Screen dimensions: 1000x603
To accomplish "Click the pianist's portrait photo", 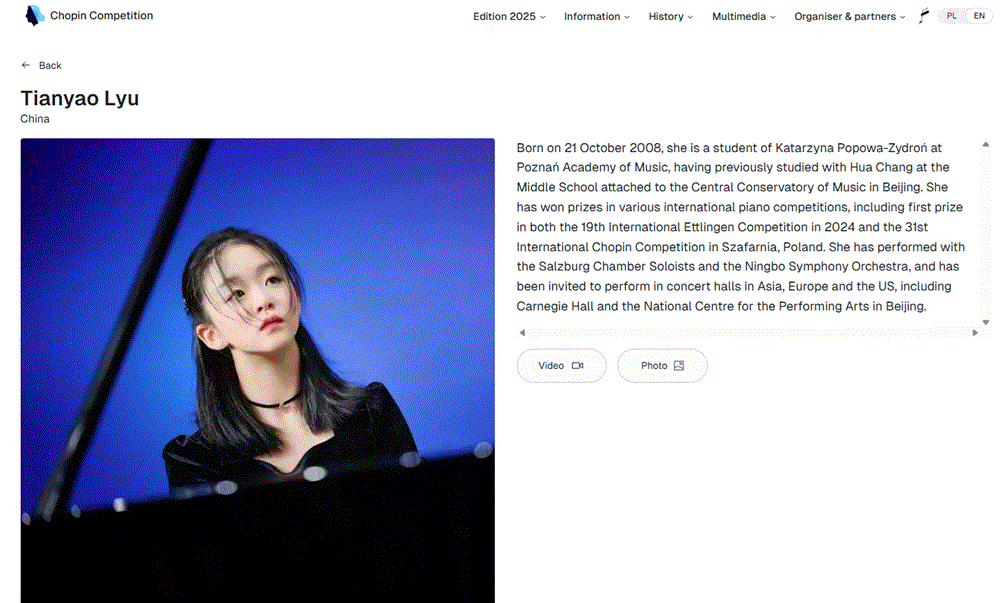I will coord(258,370).
